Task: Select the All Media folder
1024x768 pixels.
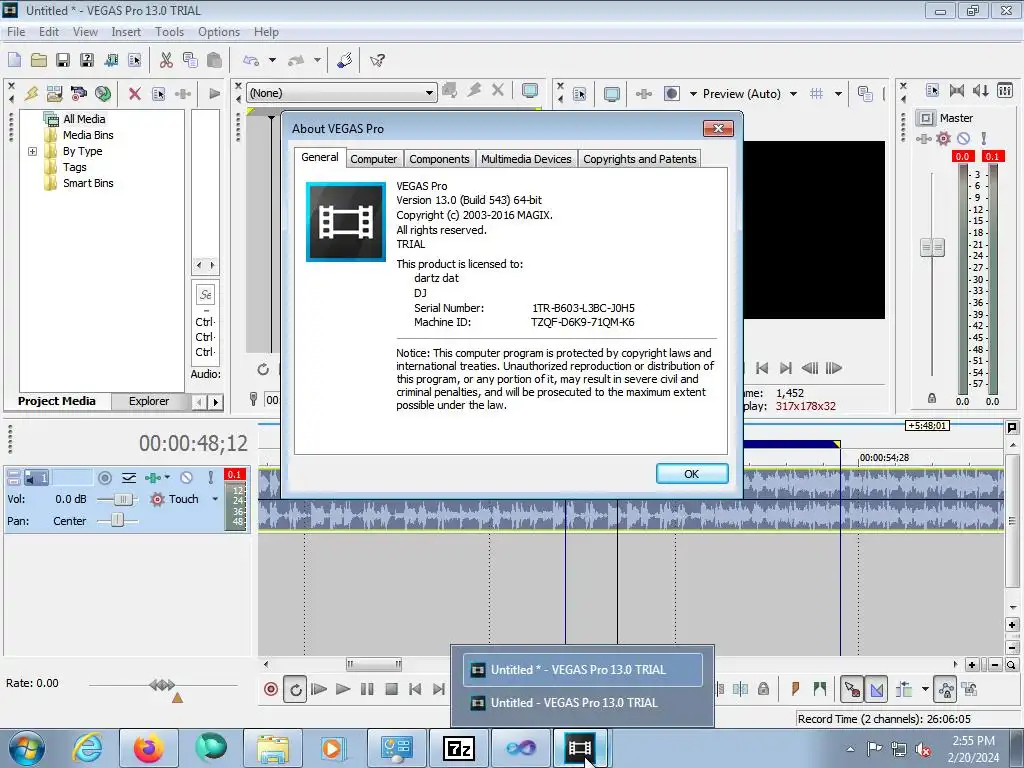Action: tap(84, 119)
